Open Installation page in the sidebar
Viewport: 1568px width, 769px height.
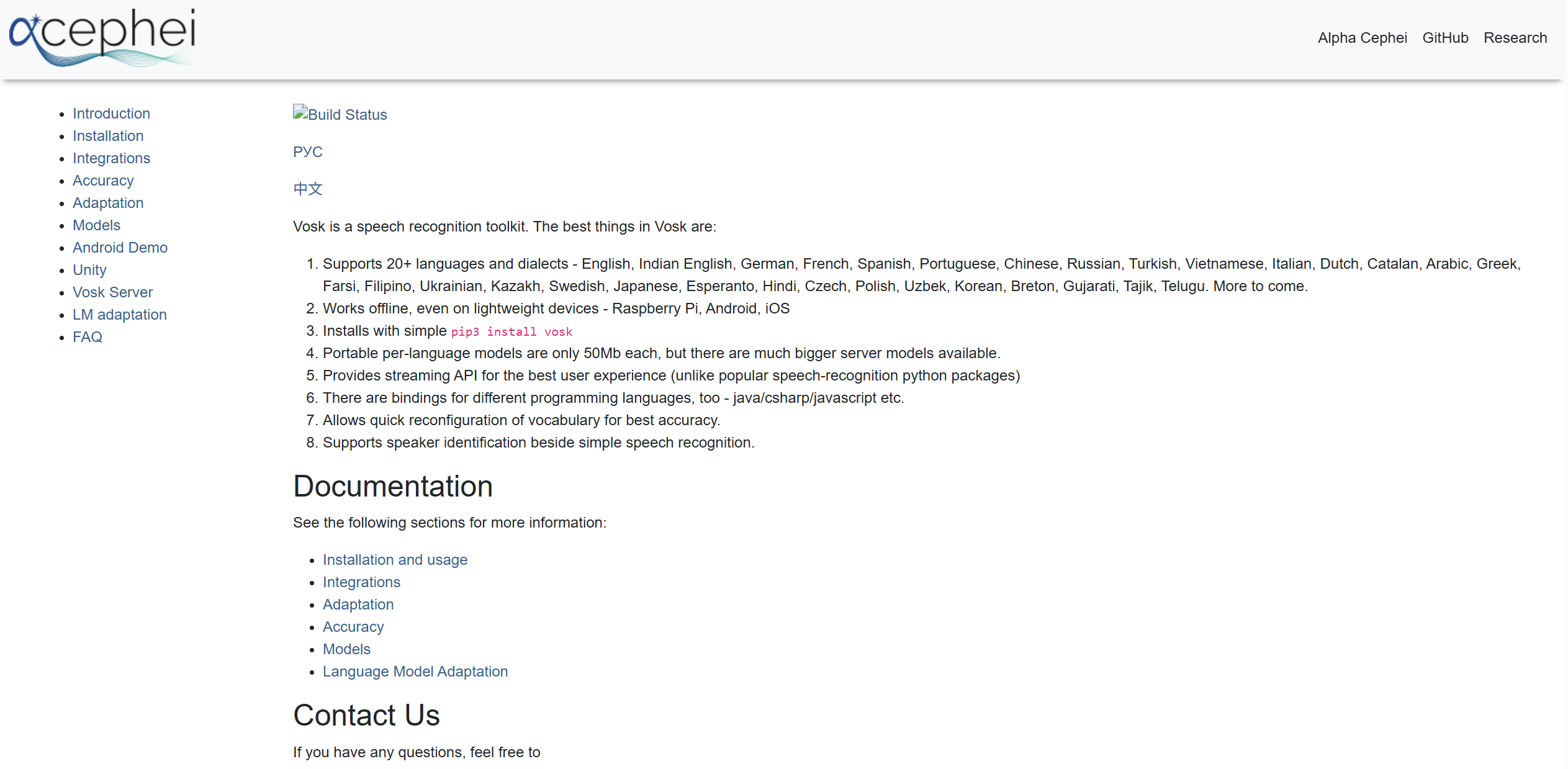[108, 136]
